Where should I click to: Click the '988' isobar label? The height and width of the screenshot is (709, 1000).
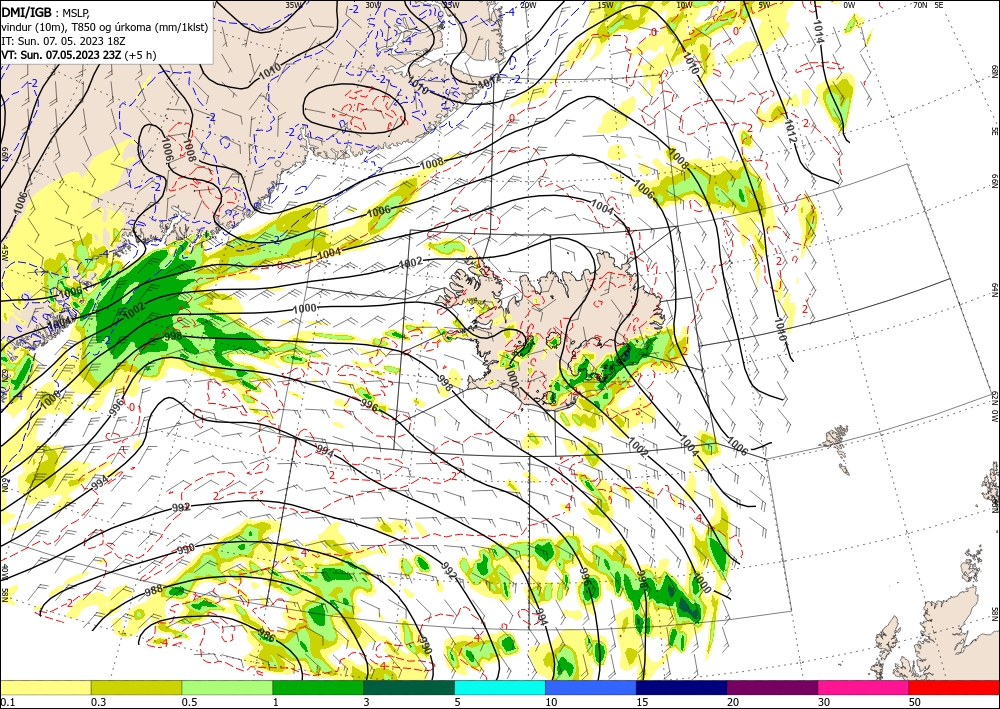[154, 590]
